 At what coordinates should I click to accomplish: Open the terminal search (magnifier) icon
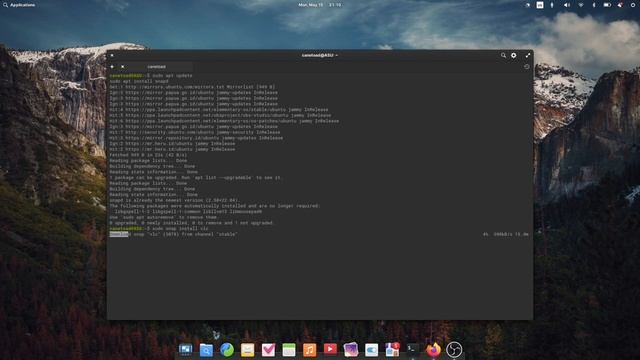point(503,56)
